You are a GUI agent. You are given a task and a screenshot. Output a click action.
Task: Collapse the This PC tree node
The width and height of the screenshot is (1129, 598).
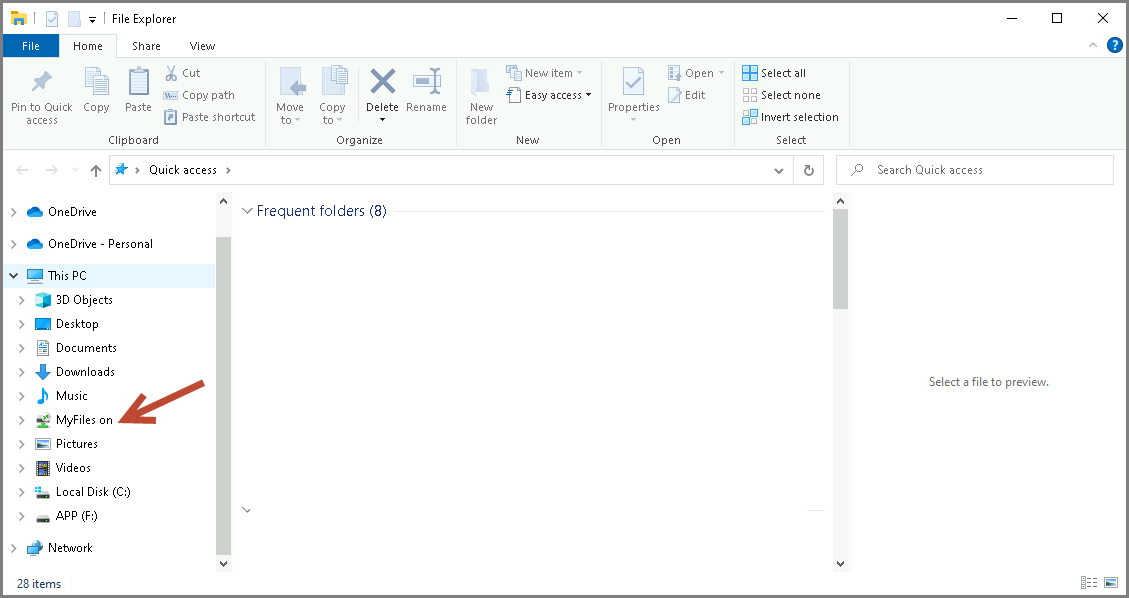pyautogui.click(x=13, y=275)
